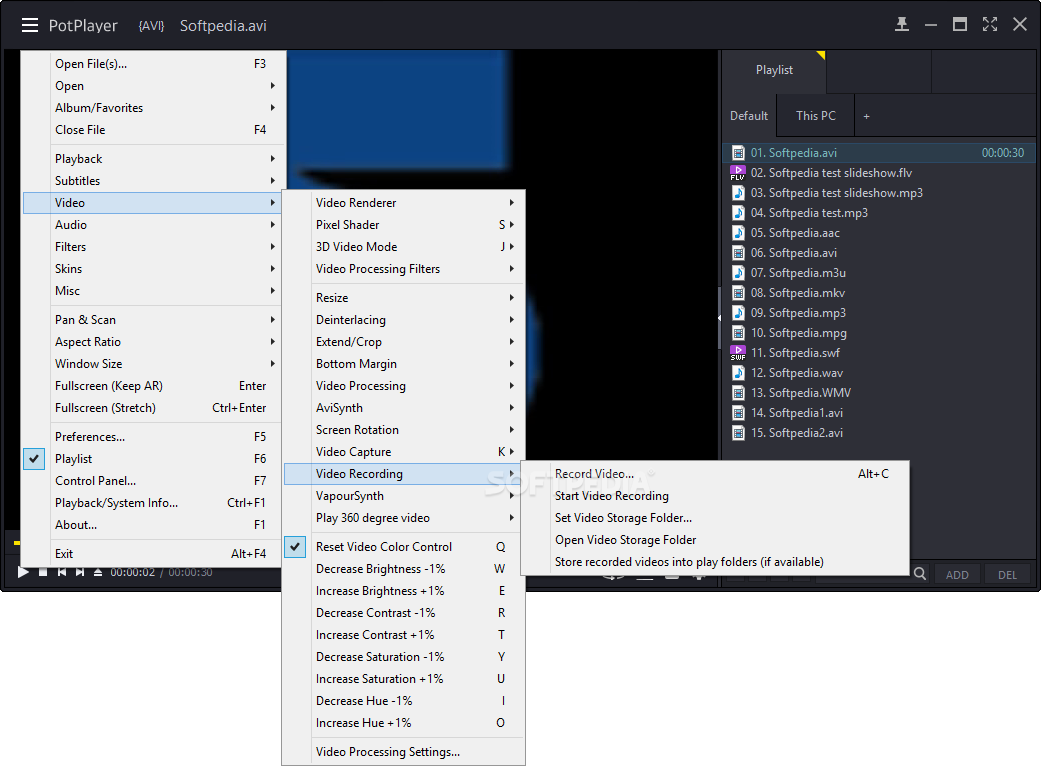Click music icon of 05. Softpedia.aac
This screenshot has width=1041, height=766.
tap(738, 232)
